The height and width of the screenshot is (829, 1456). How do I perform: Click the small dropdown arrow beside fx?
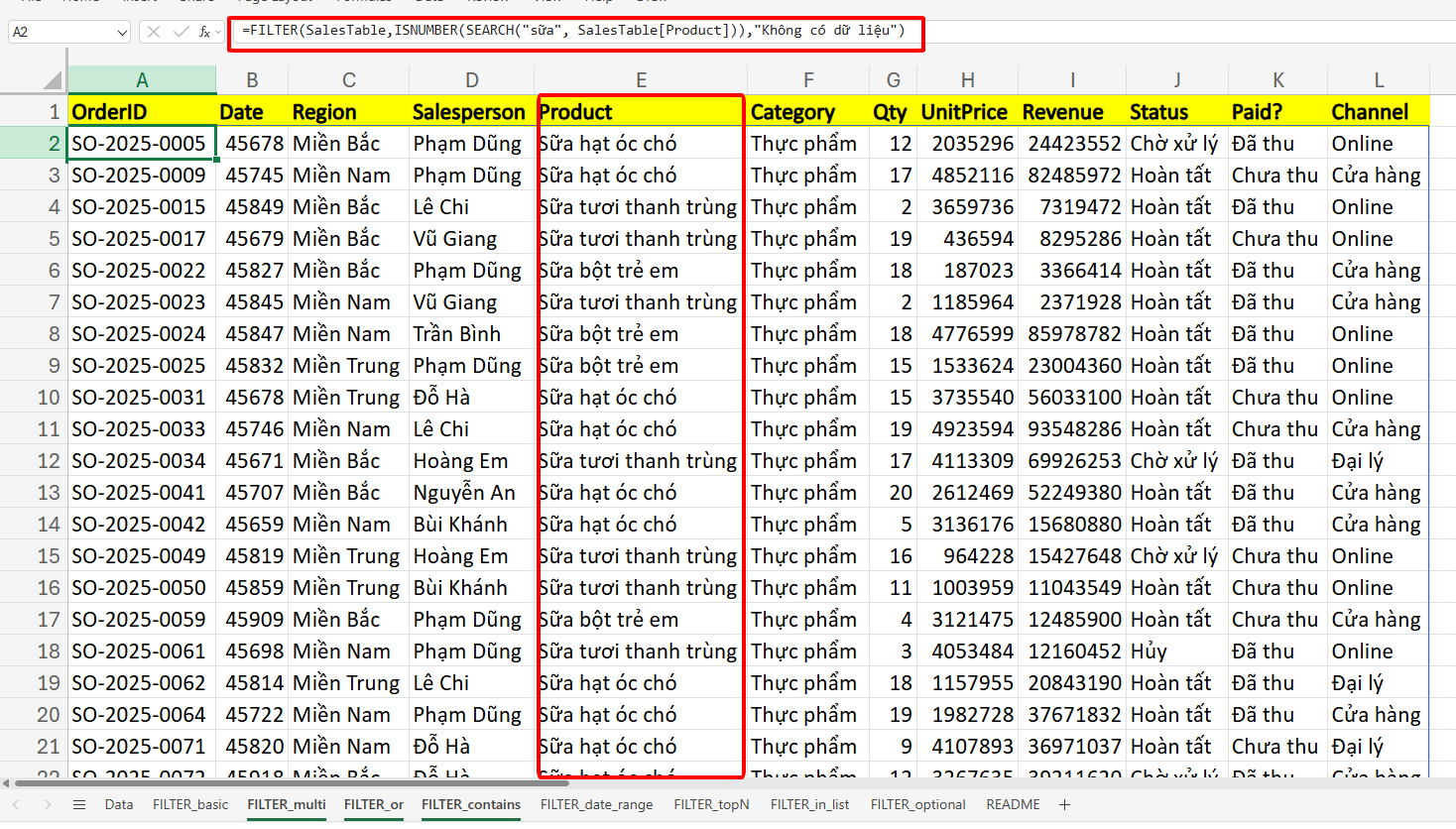point(218,32)
